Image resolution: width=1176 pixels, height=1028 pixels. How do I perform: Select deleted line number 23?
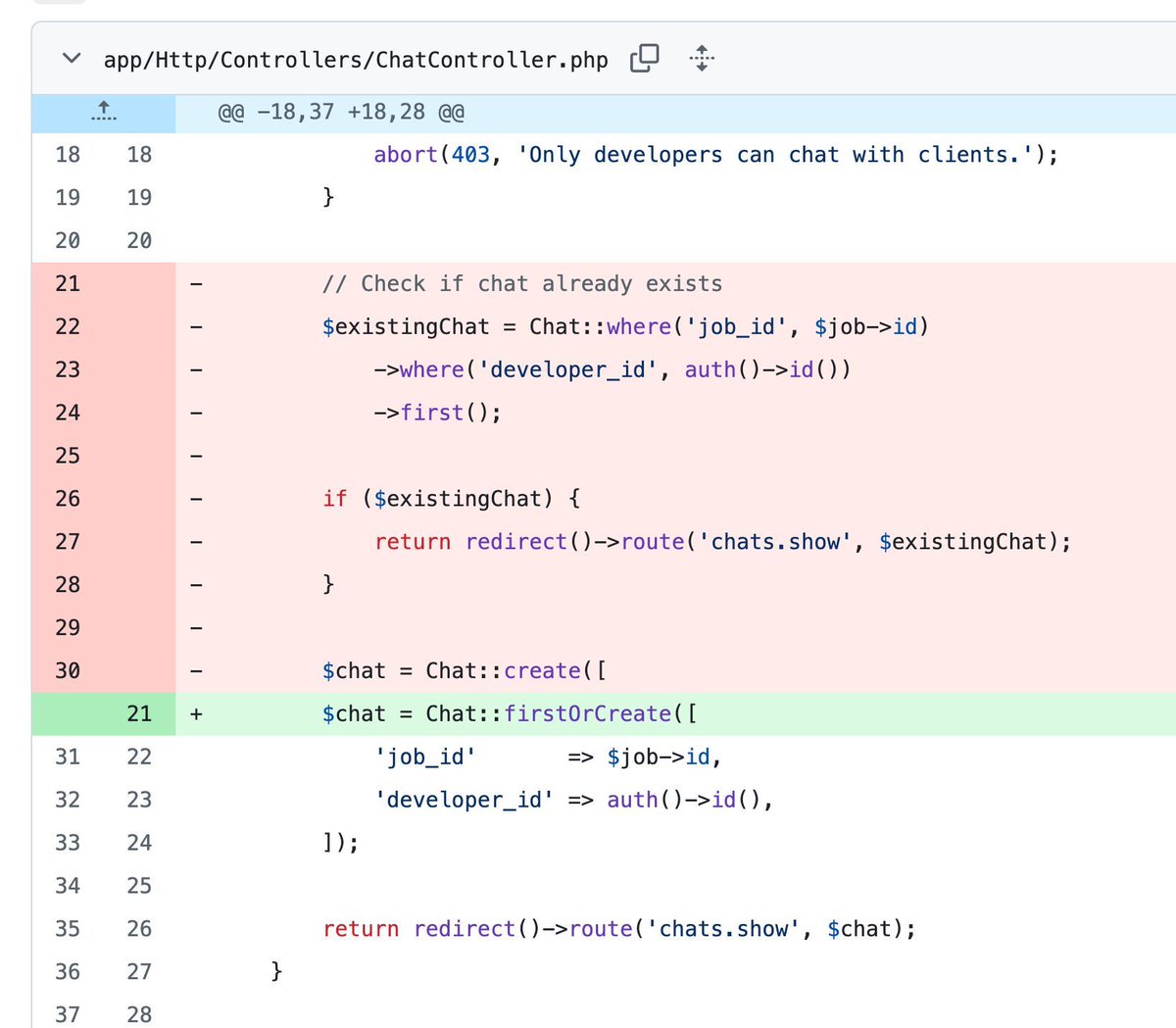click(68, 369)
